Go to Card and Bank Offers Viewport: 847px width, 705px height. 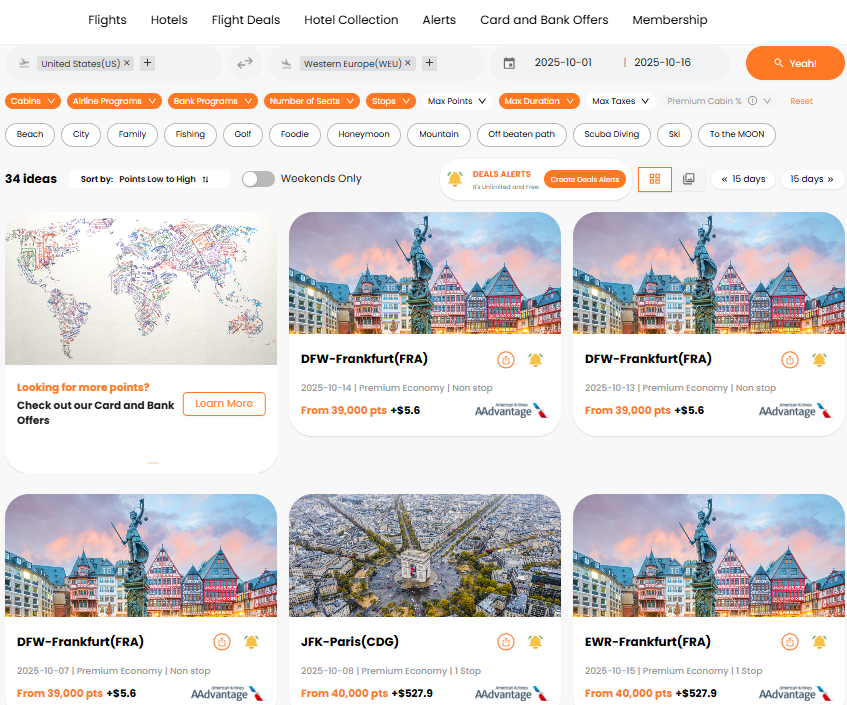(544, 20)
